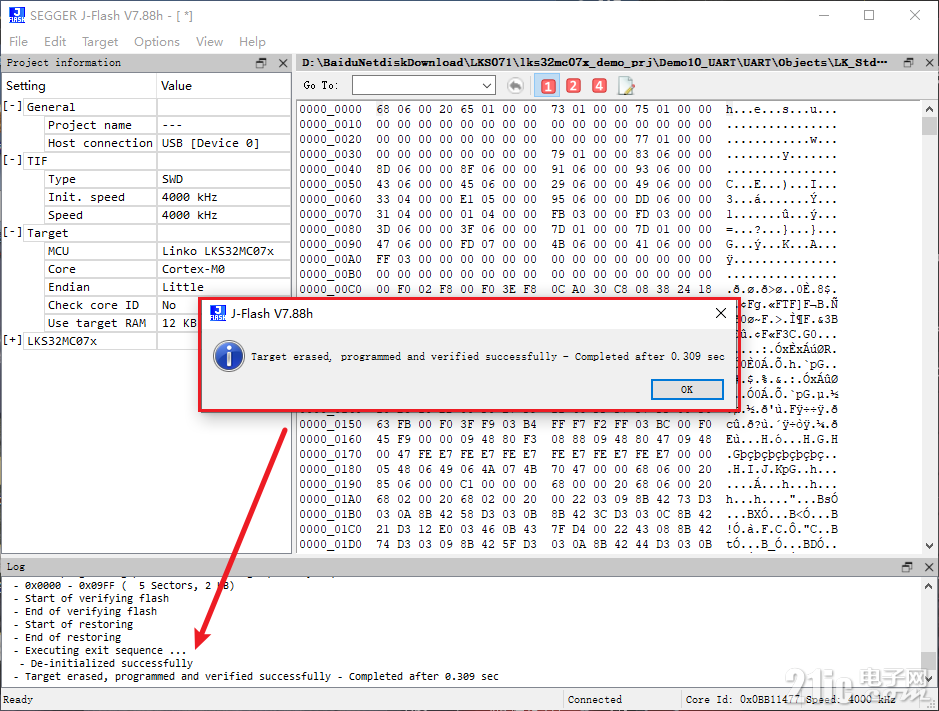This screenshot has width=939, height=711.
Task: Click hex address 0000_01D0
Action: (x=331, y=544)
